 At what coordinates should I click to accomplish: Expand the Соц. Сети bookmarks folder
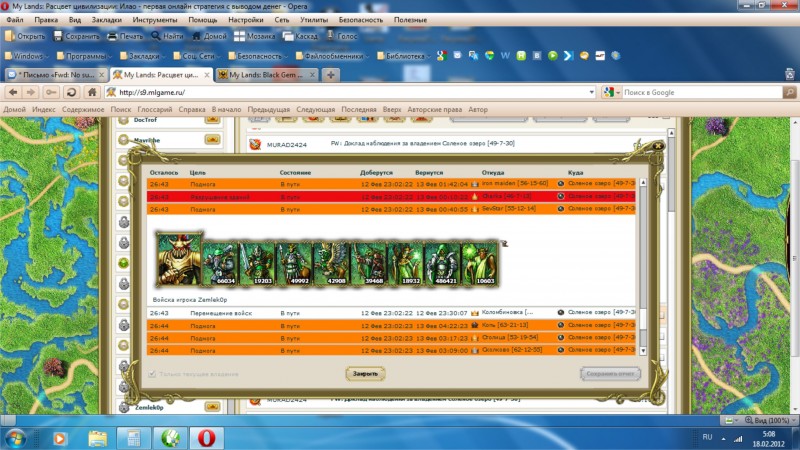(197, 56)
